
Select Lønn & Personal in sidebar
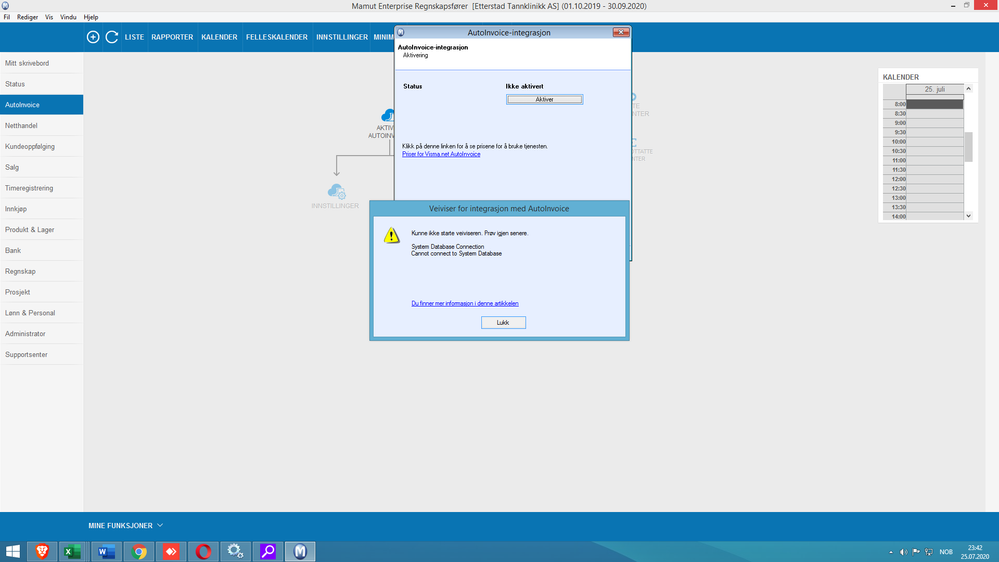coord(41,313)
